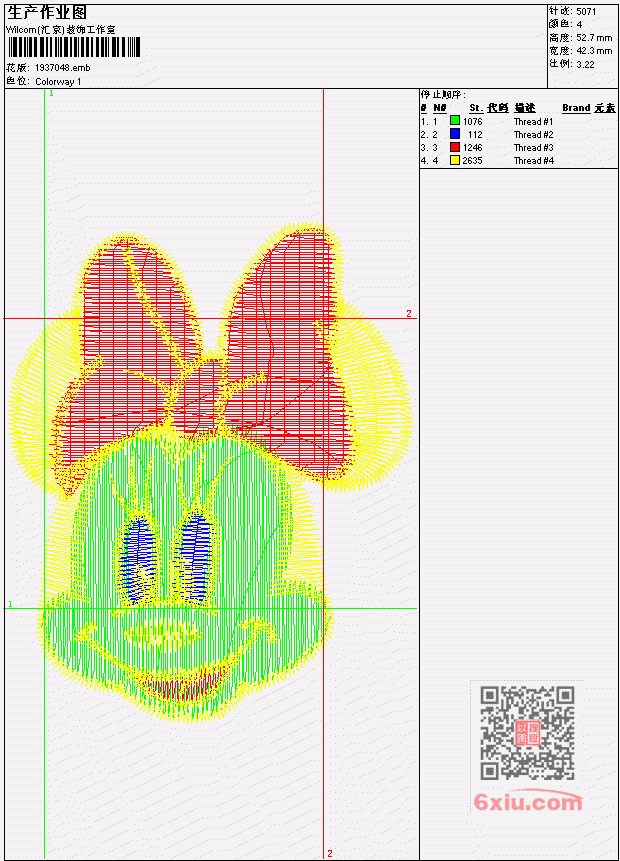
Task: Click the Colorway 1 label
Action: 58,81
